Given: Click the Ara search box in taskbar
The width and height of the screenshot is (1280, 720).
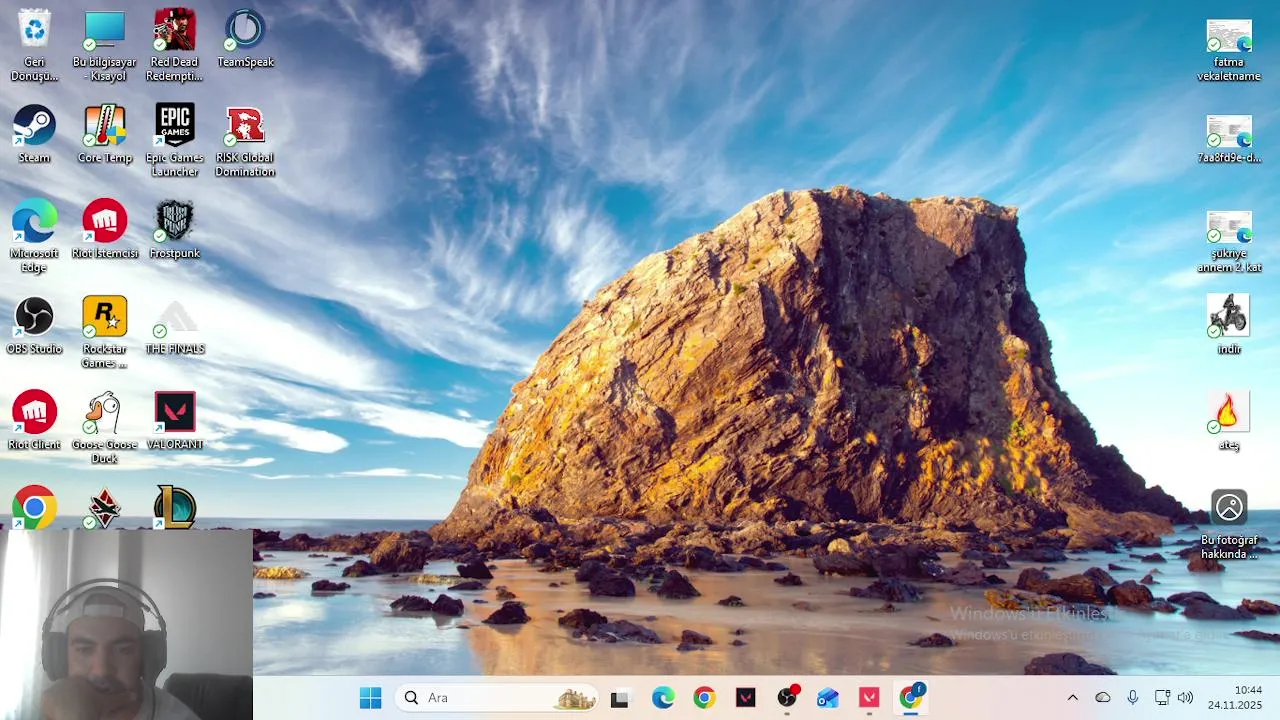Looking at the screenshot, I should [497, 698].
